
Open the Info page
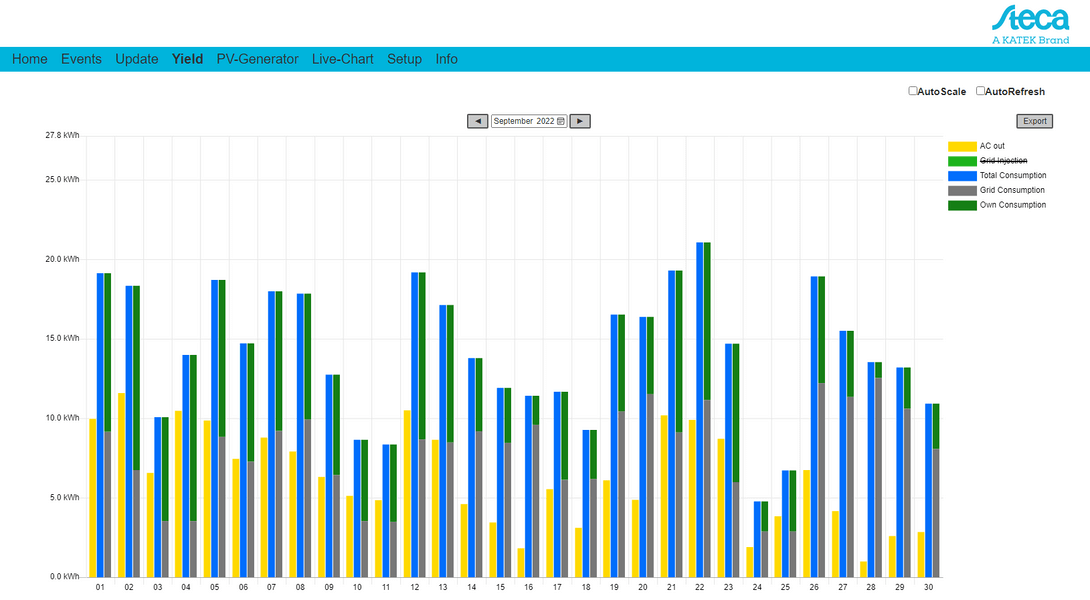click(x=446, y=59)
